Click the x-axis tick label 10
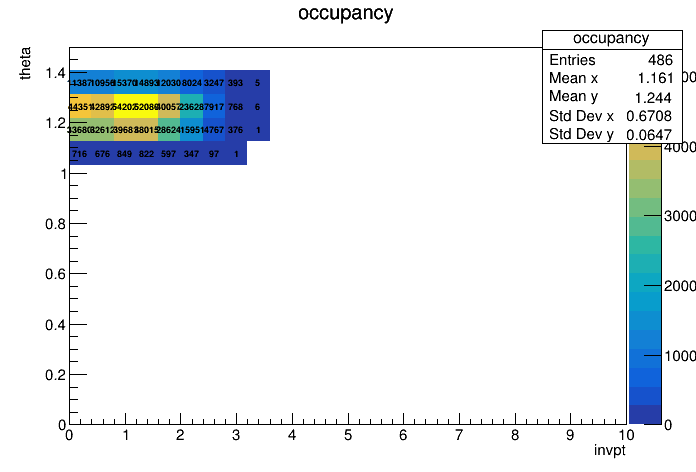 pyautogui.click(x=626, y=435)
